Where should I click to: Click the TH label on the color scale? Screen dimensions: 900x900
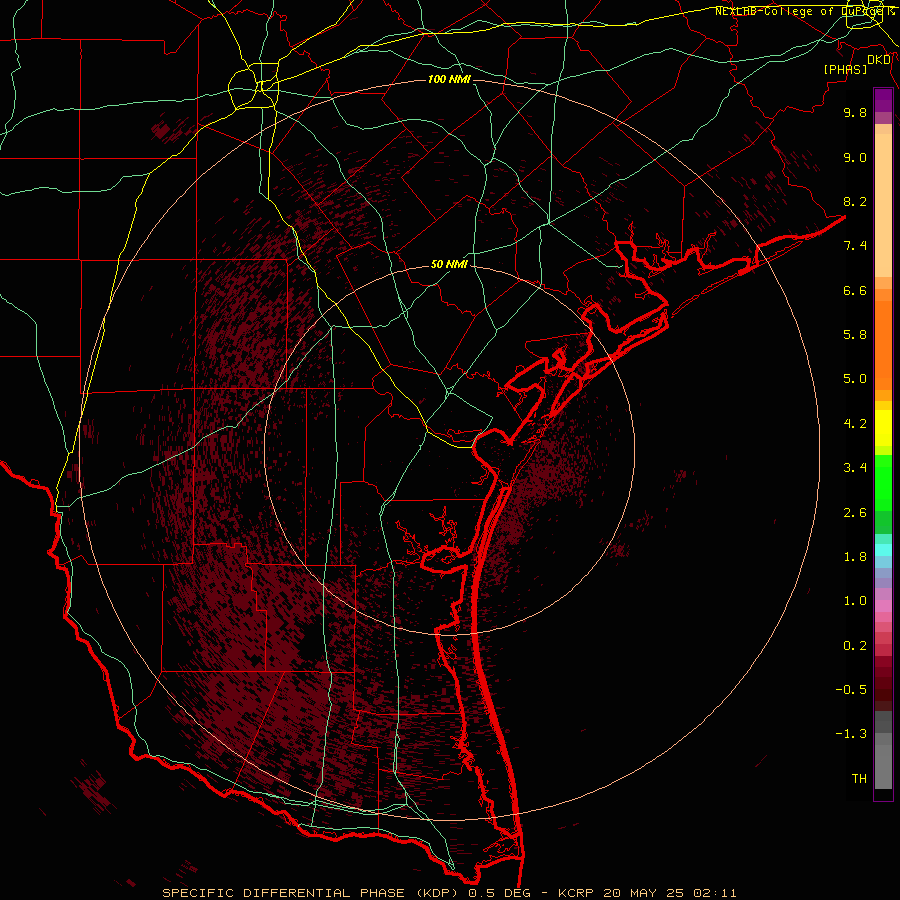(859, 779)
